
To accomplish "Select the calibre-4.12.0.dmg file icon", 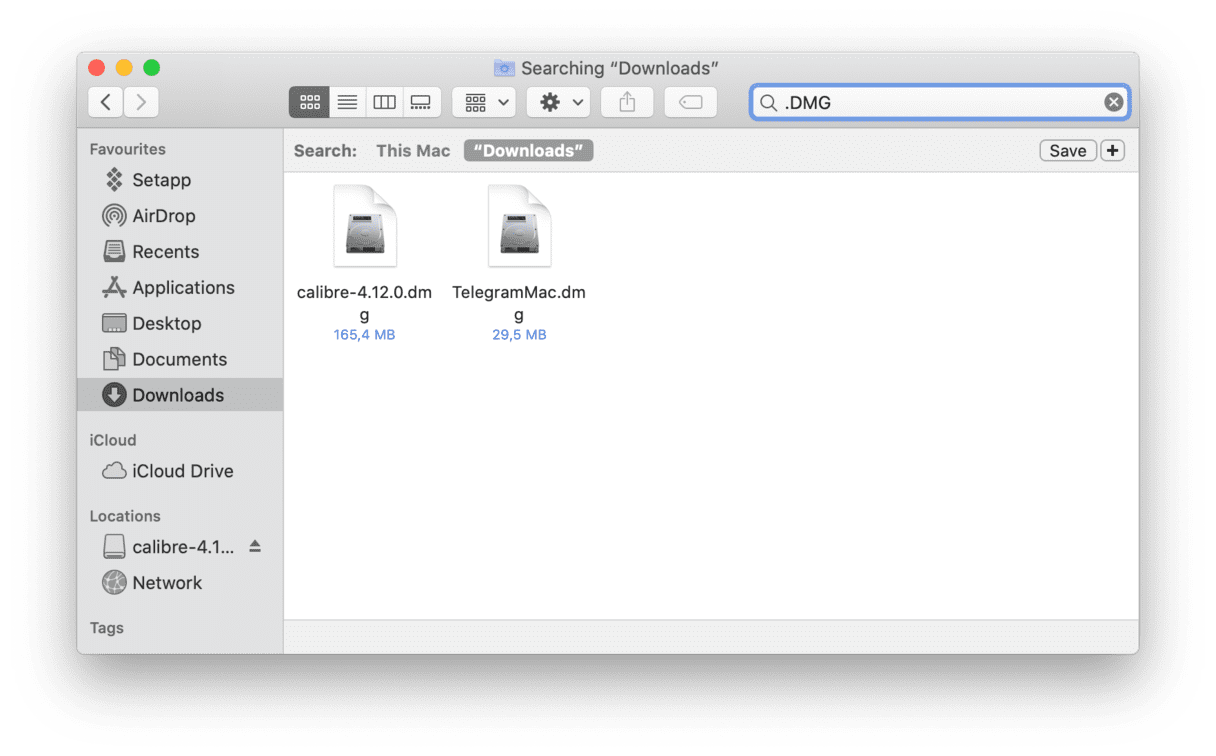I will point(364,226).
